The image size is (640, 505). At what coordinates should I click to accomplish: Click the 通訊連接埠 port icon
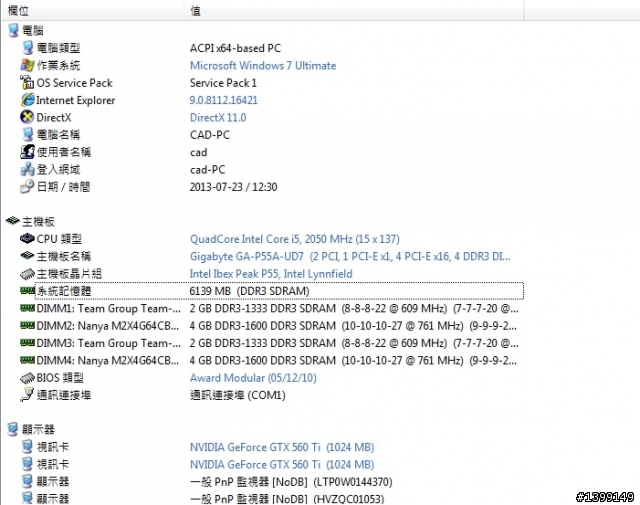[27, 395]
